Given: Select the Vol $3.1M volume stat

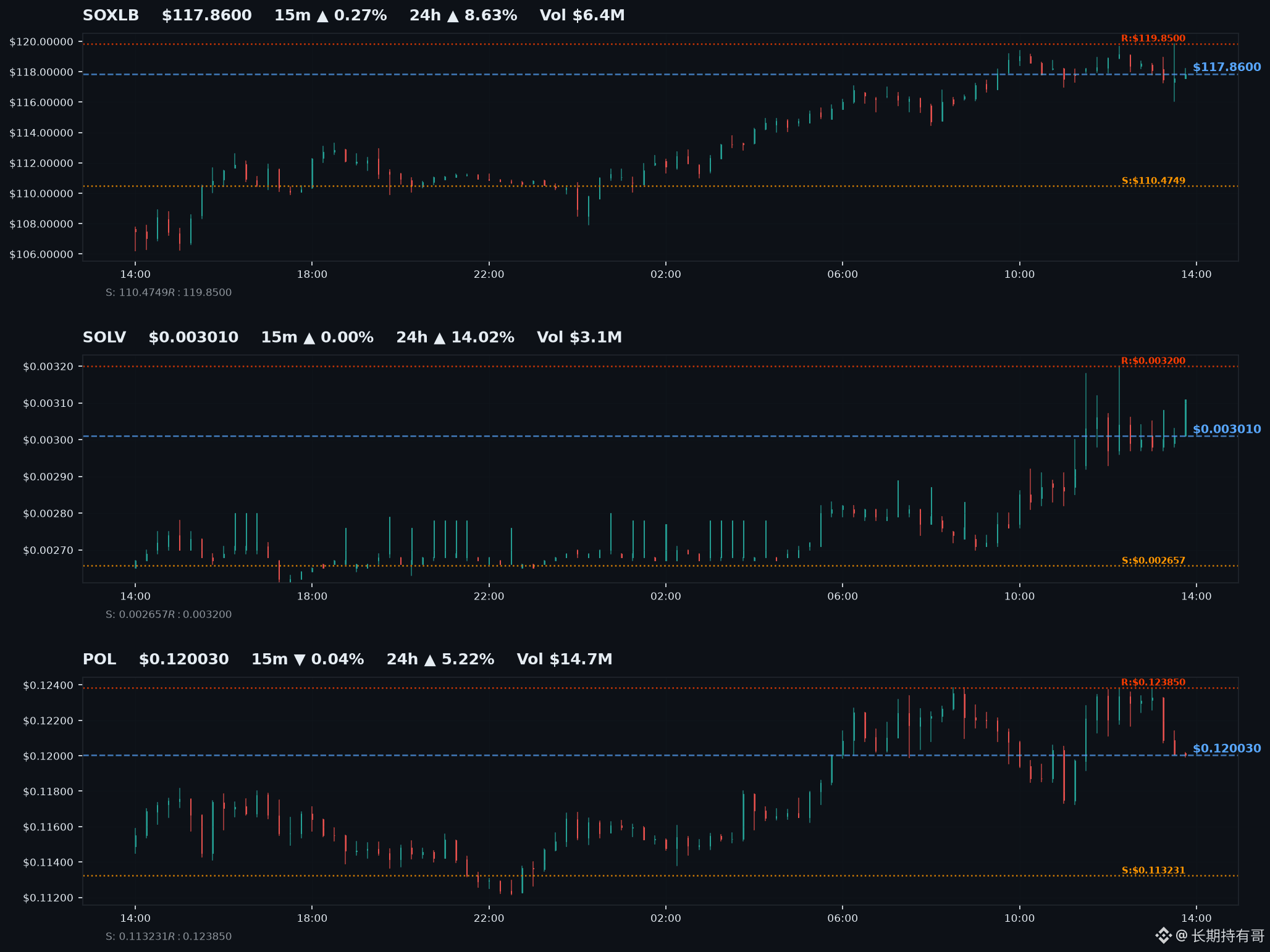Looking at the screenshot, I should (x=579, y=338).
